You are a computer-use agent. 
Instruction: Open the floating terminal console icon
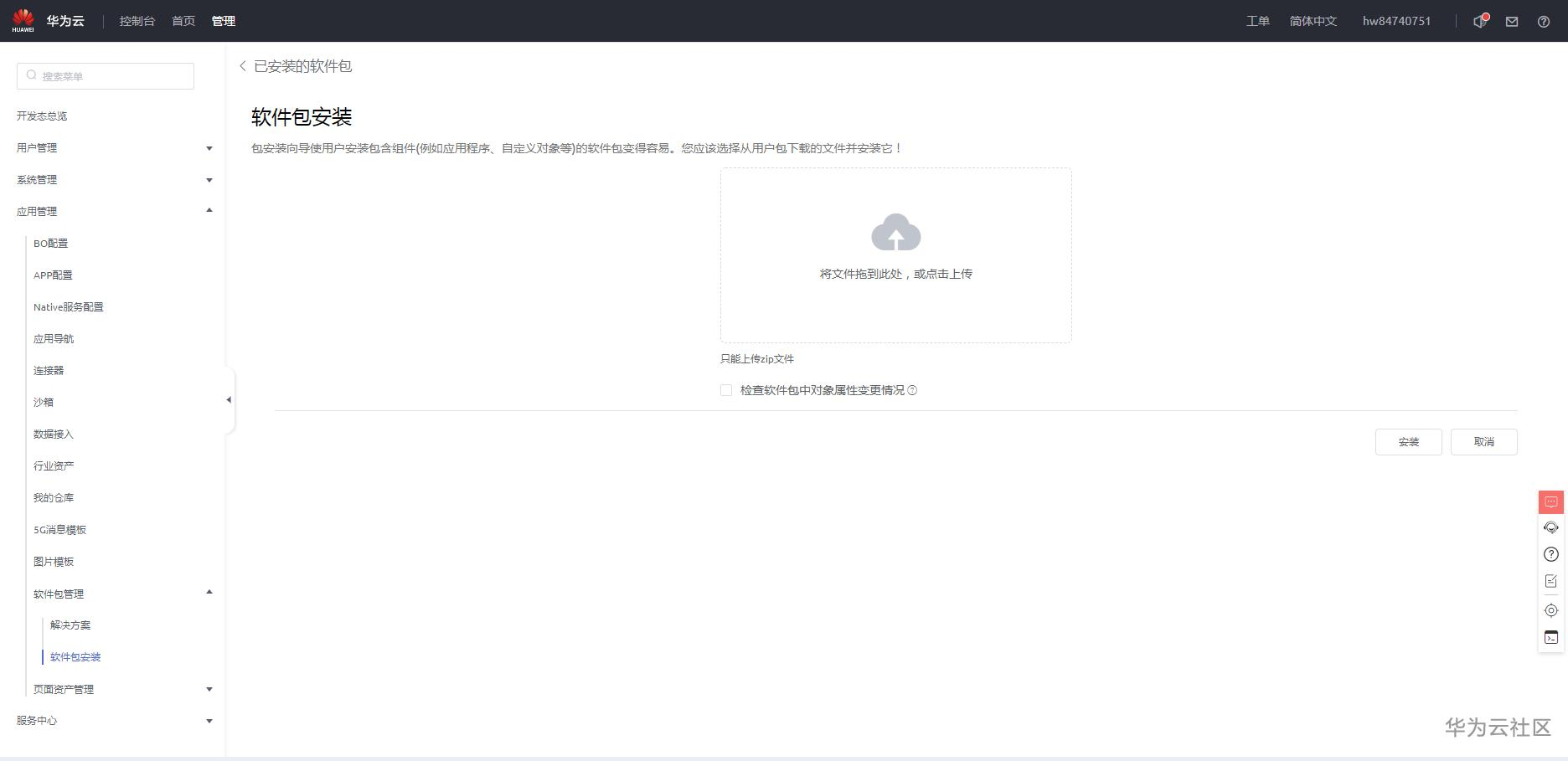(1551, 637)
